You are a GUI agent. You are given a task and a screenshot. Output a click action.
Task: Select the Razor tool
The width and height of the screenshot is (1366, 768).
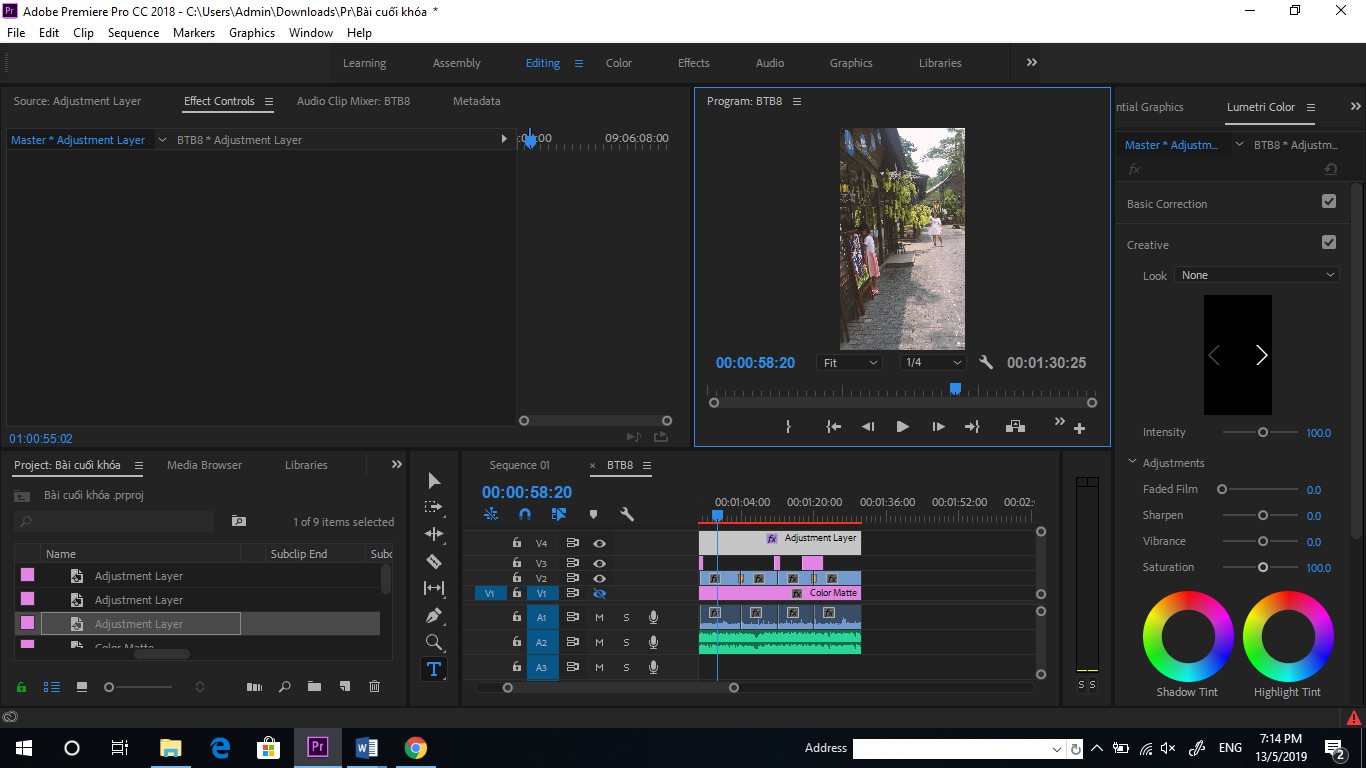pyautogui.click(x=434, y=561)
